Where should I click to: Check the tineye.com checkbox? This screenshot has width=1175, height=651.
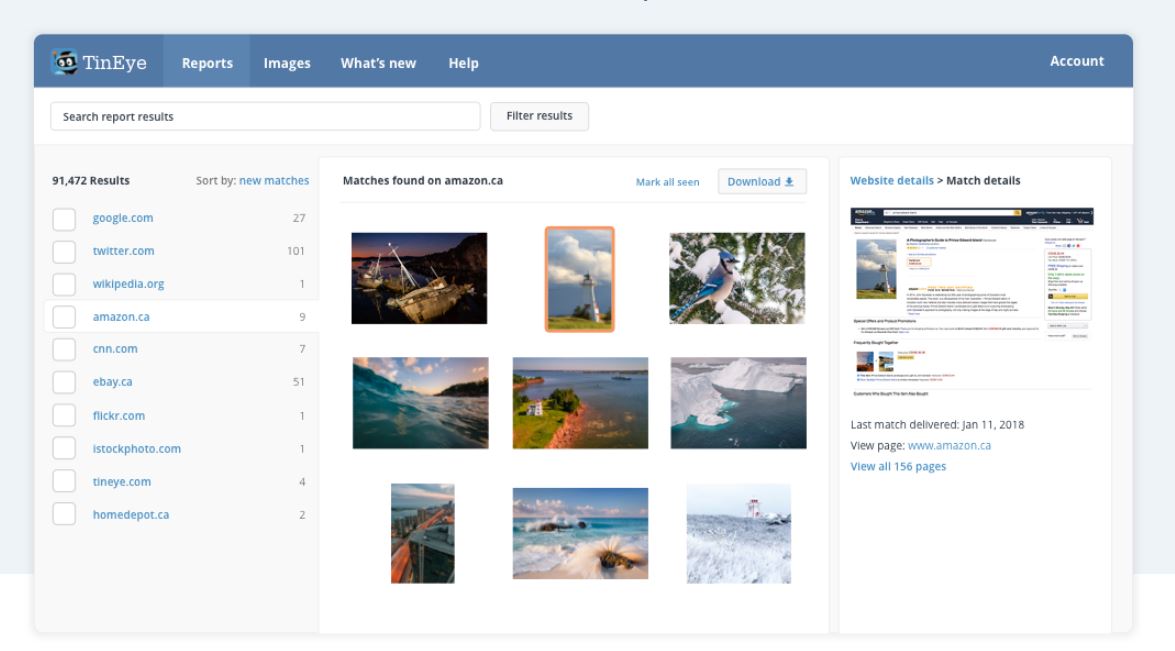(64, 482)
